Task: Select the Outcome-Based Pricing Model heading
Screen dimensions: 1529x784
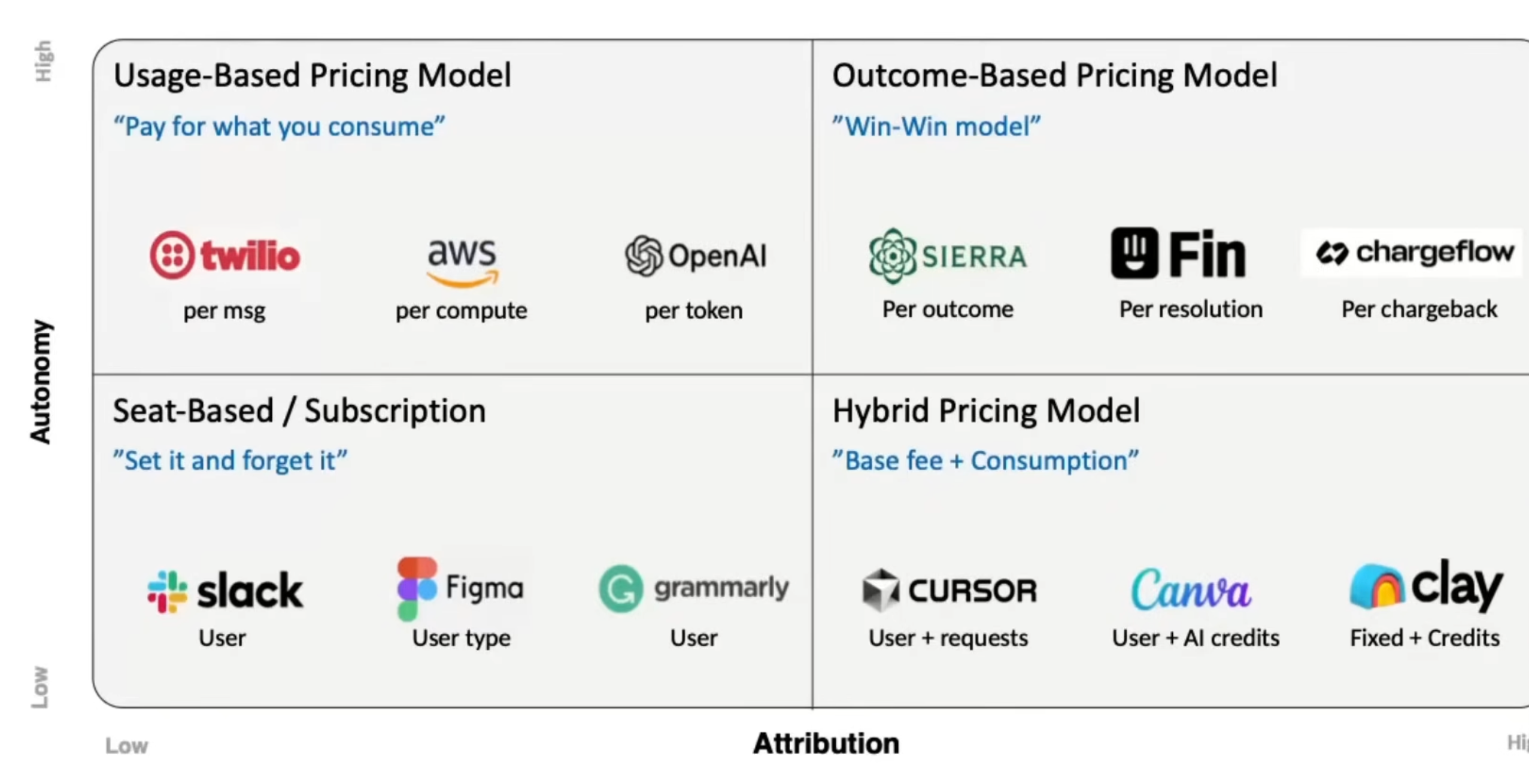Action: tap(1054, 75)
